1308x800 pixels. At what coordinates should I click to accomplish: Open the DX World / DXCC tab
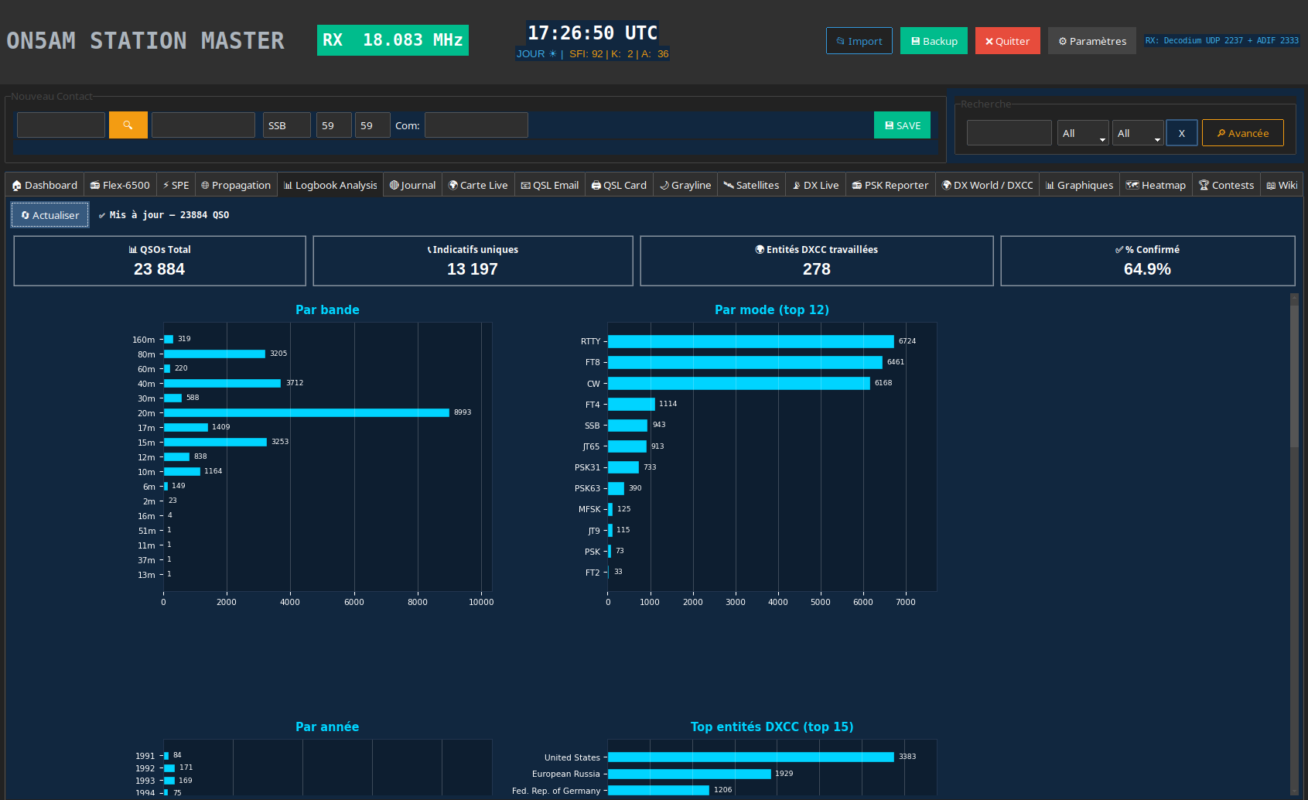click(987, 185)
